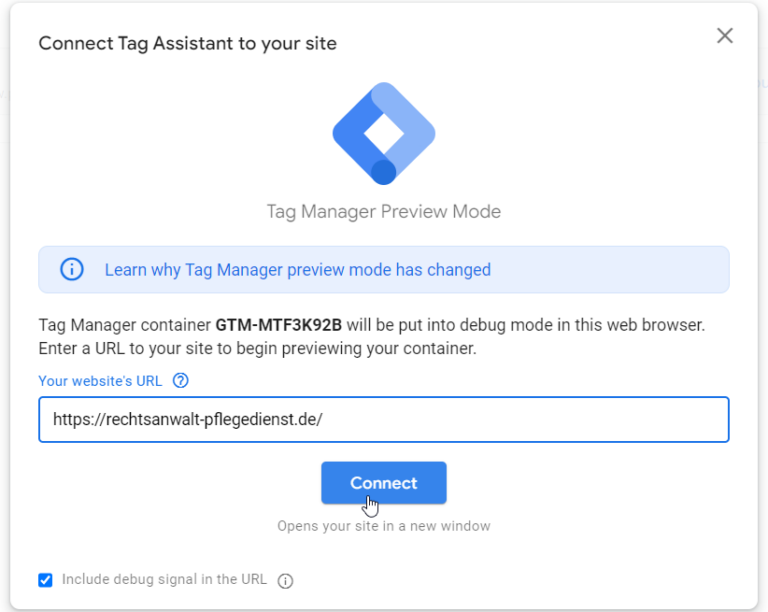The height and width of the screenshot is (612, 768).
Task: Click the words "Tag Manager container" in the description
Action: [x=124, y=326]
